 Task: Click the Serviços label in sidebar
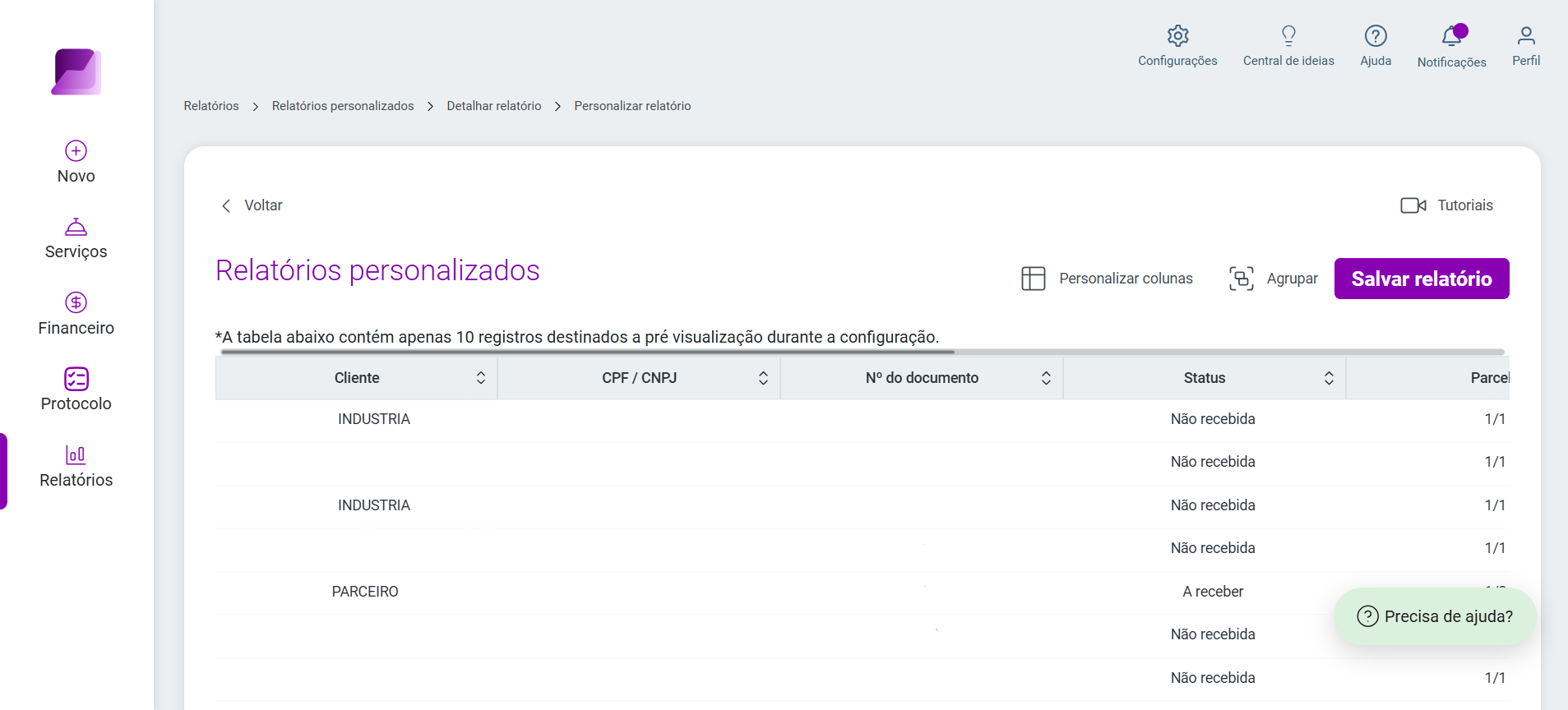(x=76, y=251)
